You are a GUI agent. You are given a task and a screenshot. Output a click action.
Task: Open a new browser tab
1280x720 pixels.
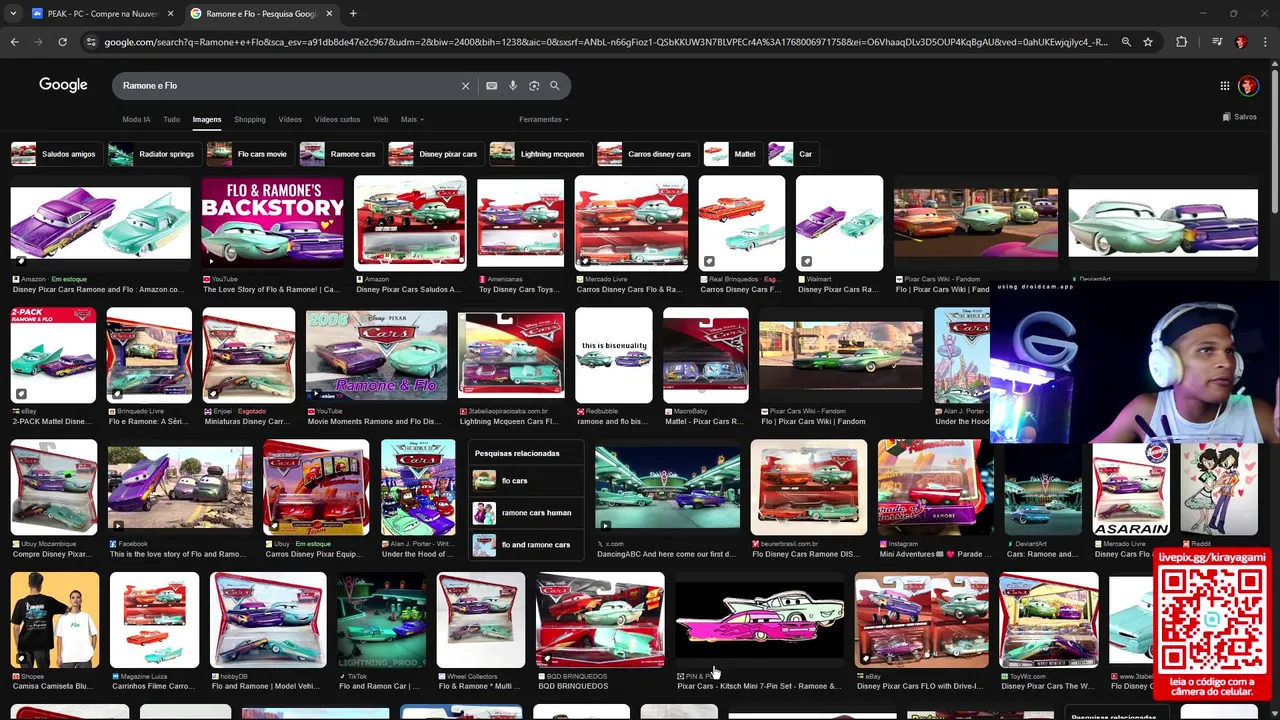pyautogui.click(x=353, y=14)
